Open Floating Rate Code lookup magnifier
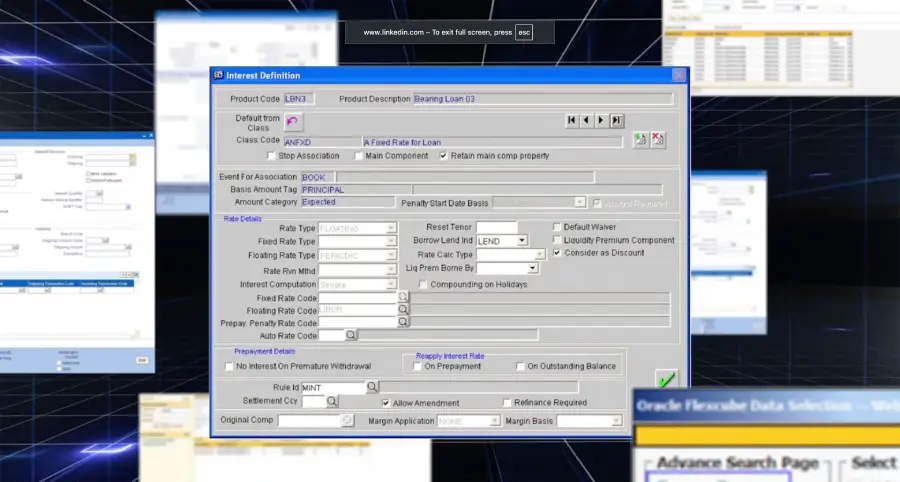The width and height of the screenshot is (900, 482). point(403,310)
